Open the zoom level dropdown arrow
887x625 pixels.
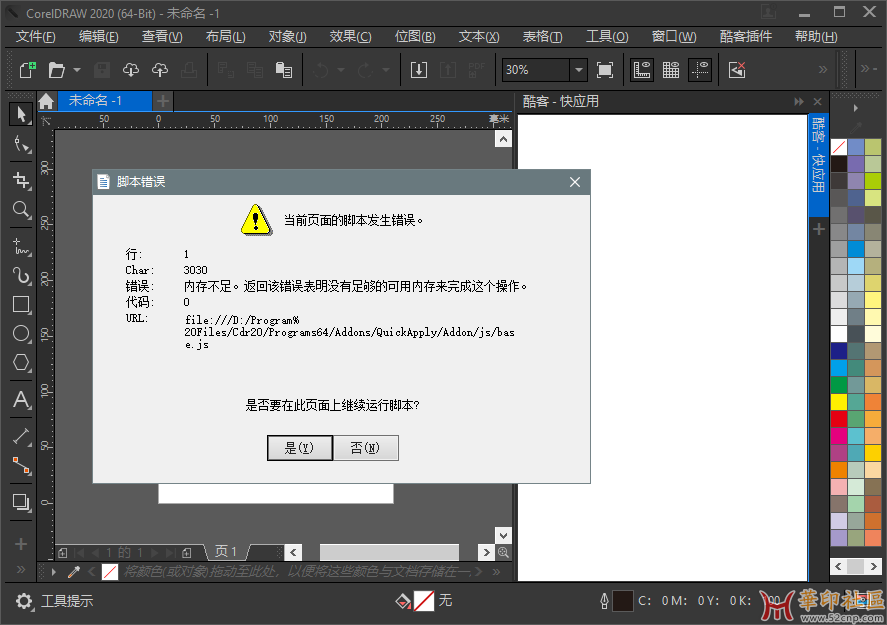tap(579, 70)
